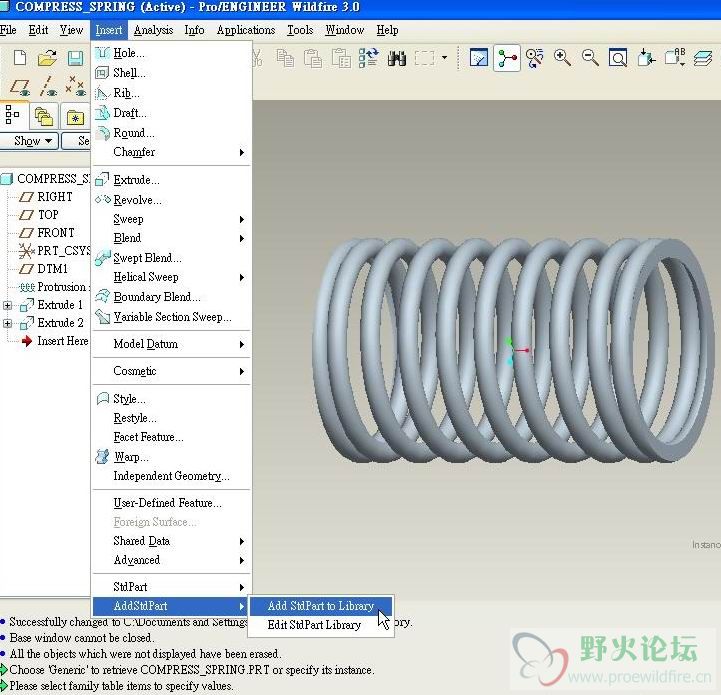
Task: Choose Variable Section Sweep entry
Action: (x=172, y=316)
